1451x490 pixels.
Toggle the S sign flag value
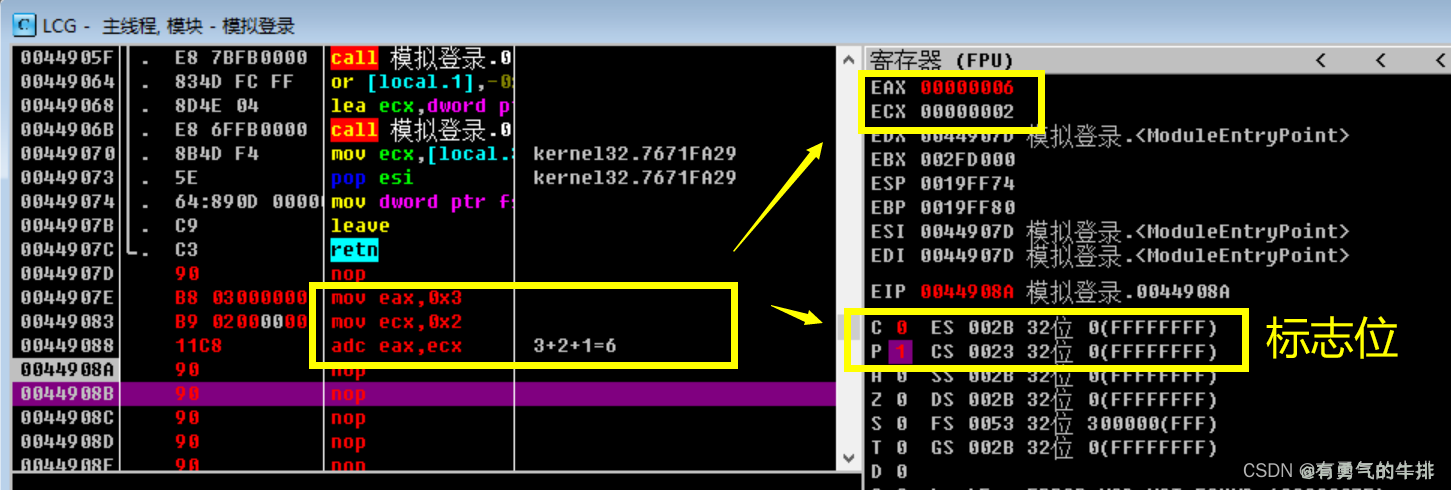click(x=902, y=424)
